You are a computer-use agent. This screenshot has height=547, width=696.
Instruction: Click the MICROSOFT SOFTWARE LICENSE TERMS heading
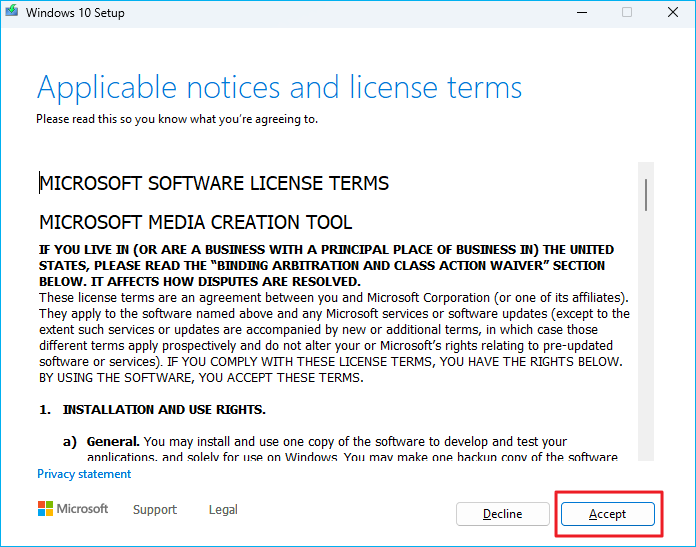pos(214,183)
